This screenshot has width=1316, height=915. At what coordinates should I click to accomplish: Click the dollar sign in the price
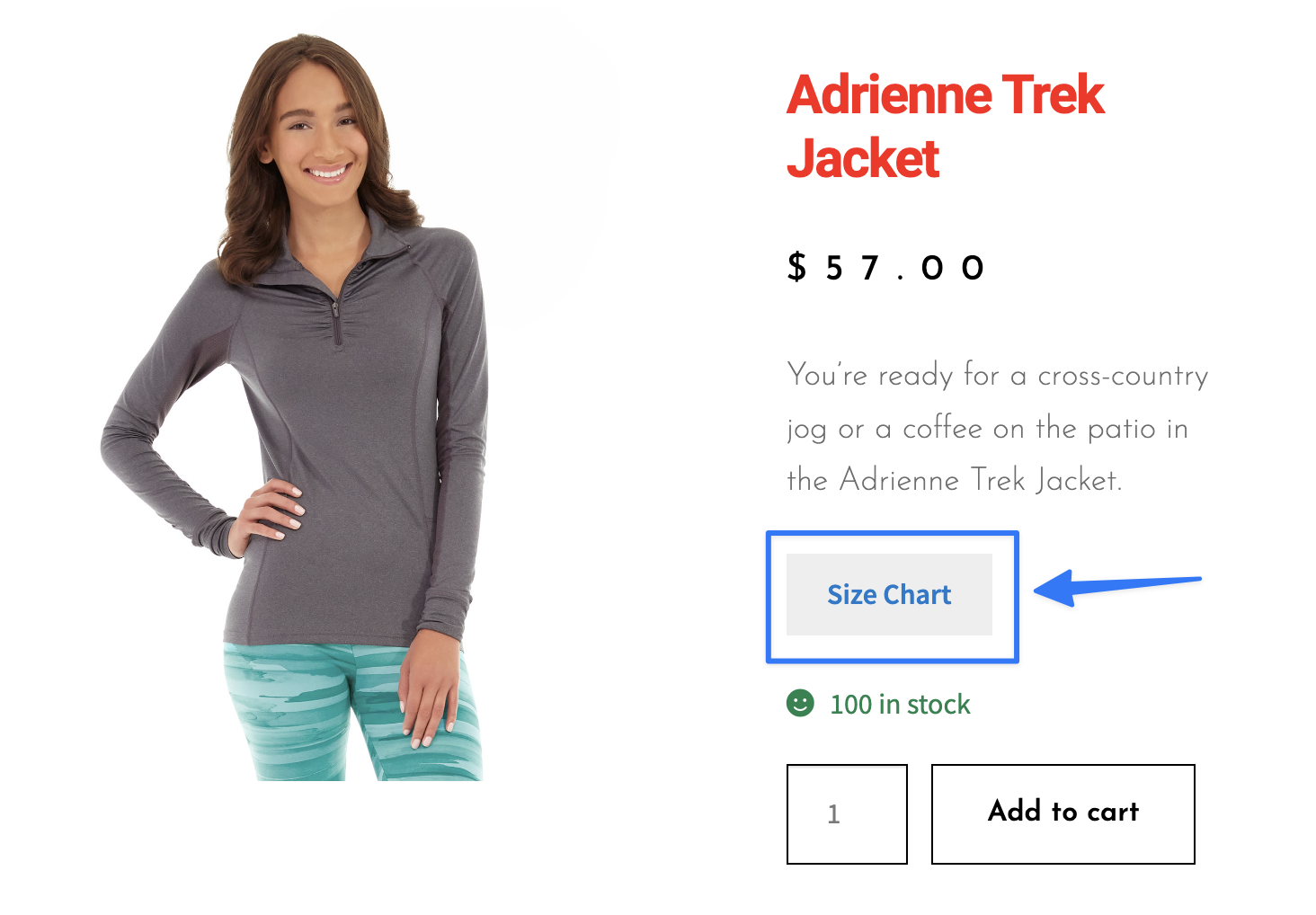796,267
